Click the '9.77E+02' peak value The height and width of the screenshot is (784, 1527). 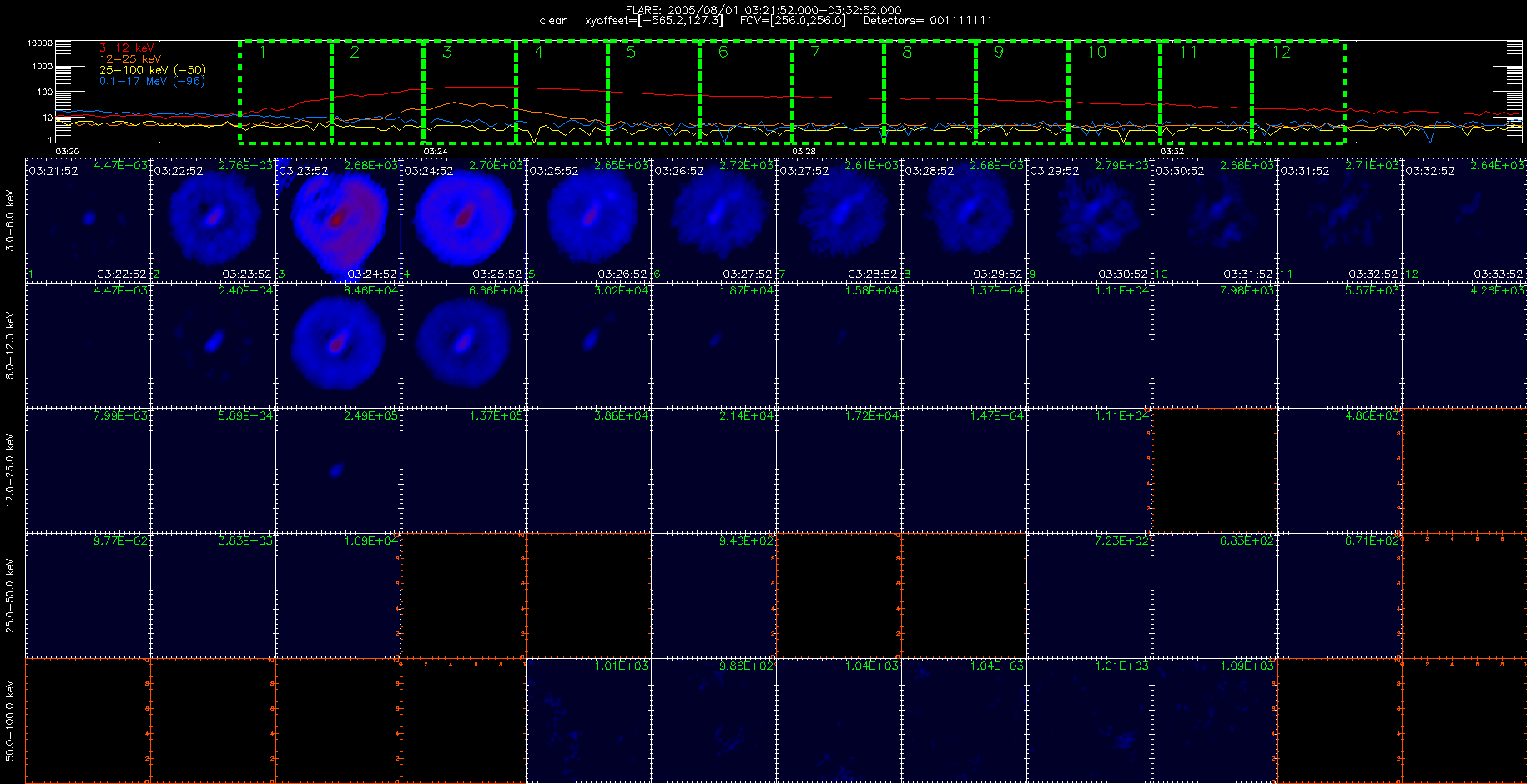tap(121, 540)
